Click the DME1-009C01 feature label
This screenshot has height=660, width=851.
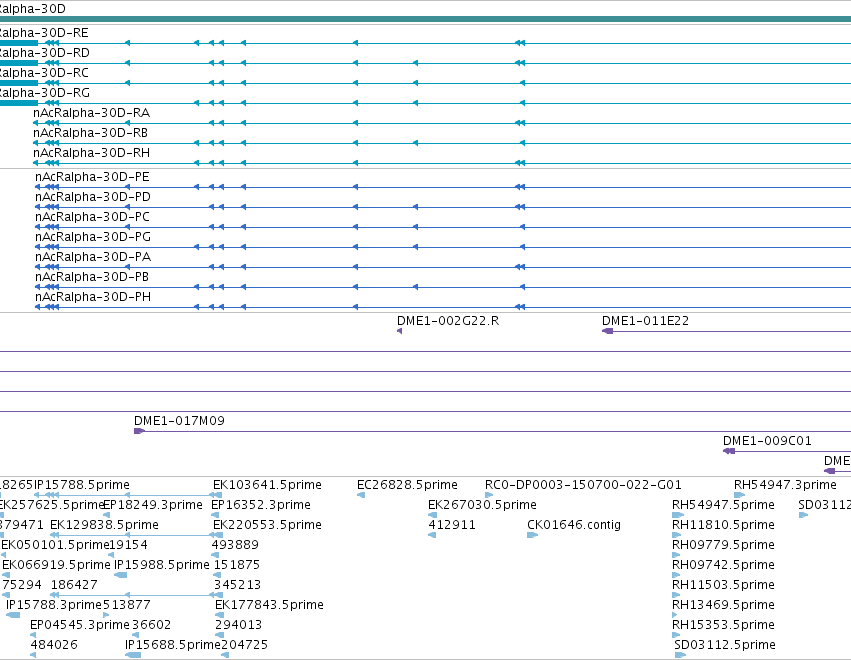tap(767, 441)
